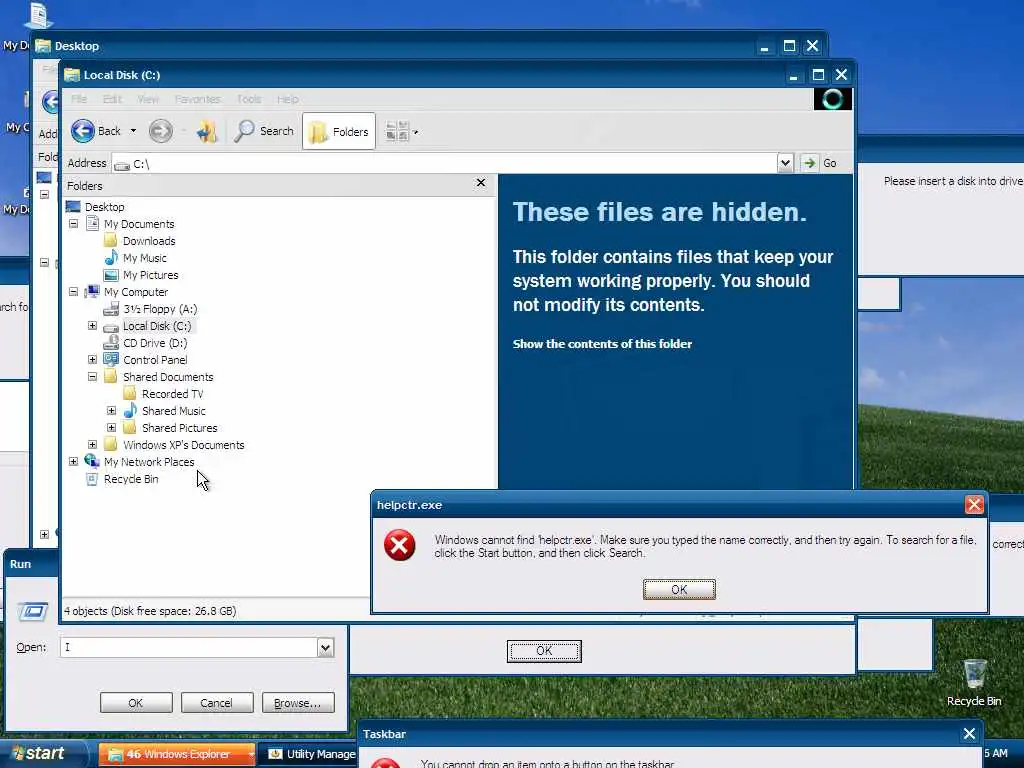1024x768 pixels.
Task: Switch to Utility Manager taskbar button
Action: coord(308,754)
